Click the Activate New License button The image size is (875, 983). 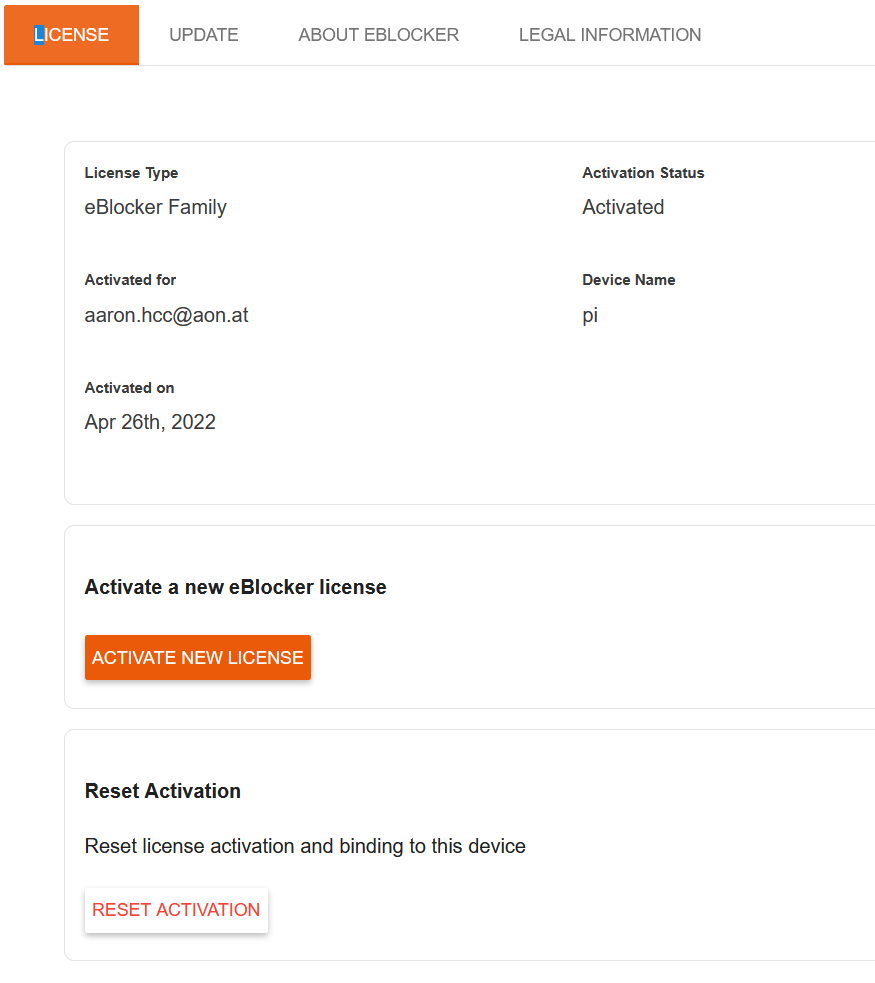pos(198,658)
